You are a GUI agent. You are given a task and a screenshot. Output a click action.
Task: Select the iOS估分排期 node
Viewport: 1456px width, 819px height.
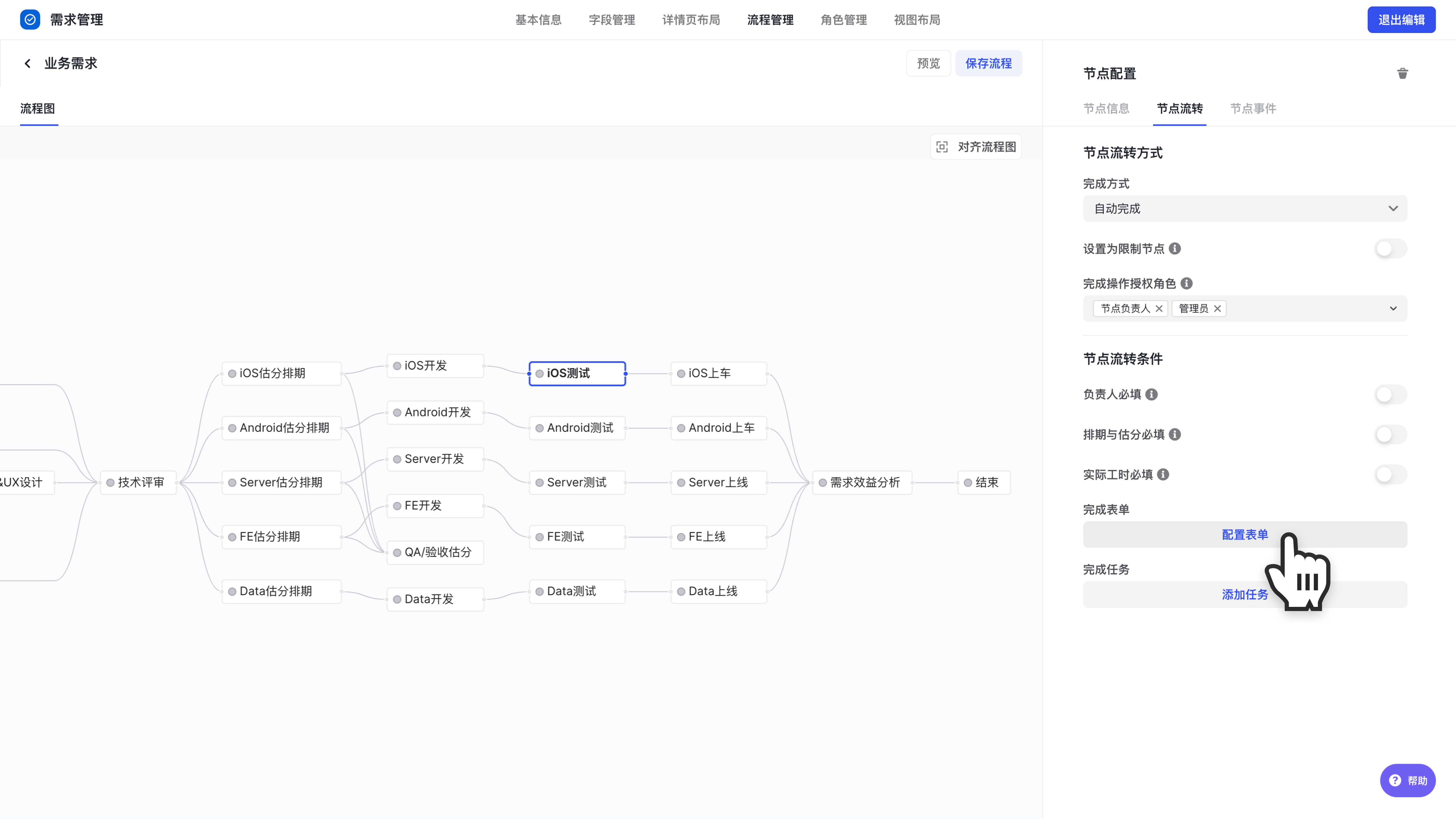[x=282, y=373]
